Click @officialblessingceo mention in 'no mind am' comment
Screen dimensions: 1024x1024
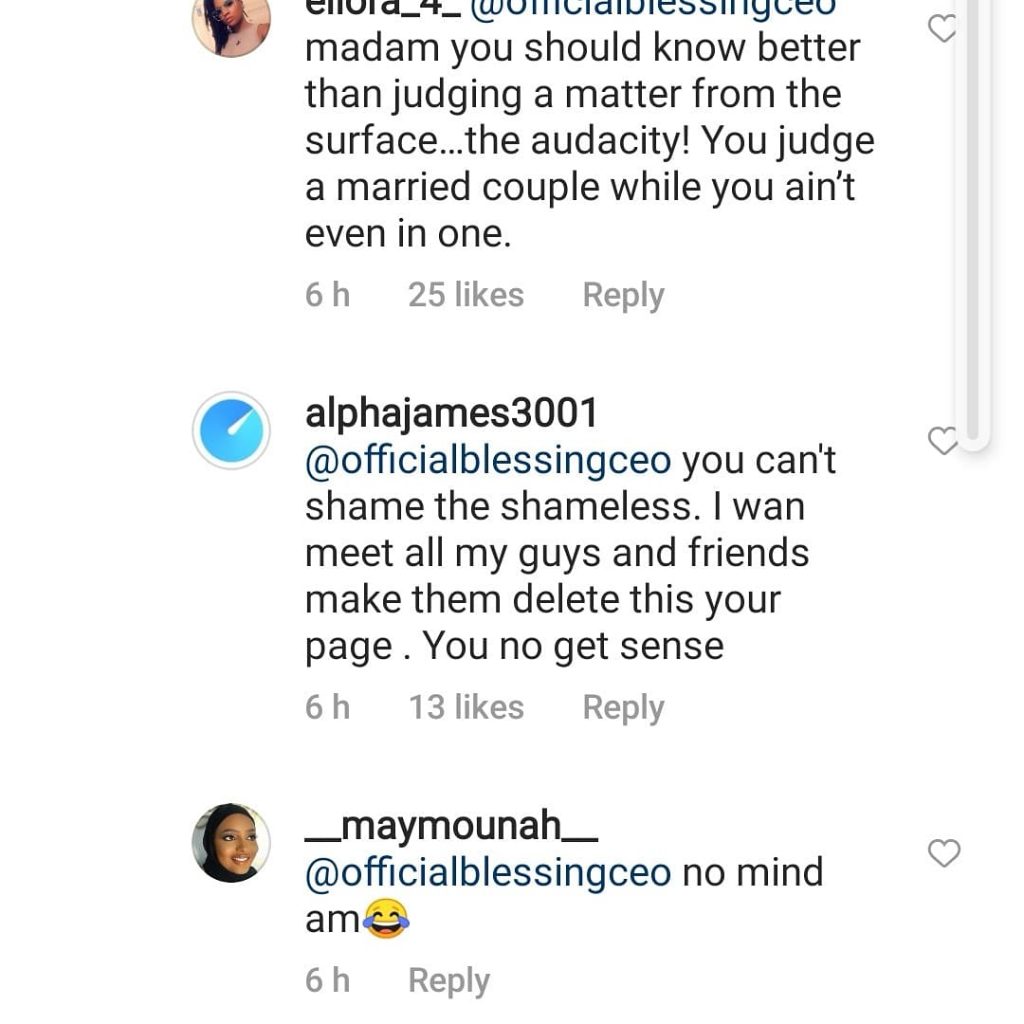[488, 872]
